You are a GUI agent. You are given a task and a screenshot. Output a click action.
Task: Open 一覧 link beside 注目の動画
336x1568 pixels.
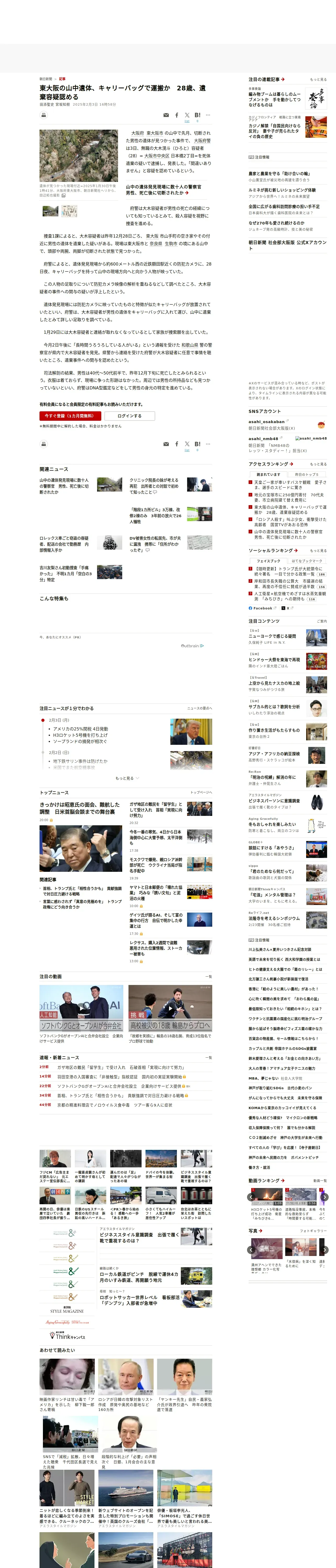(209, 976)
